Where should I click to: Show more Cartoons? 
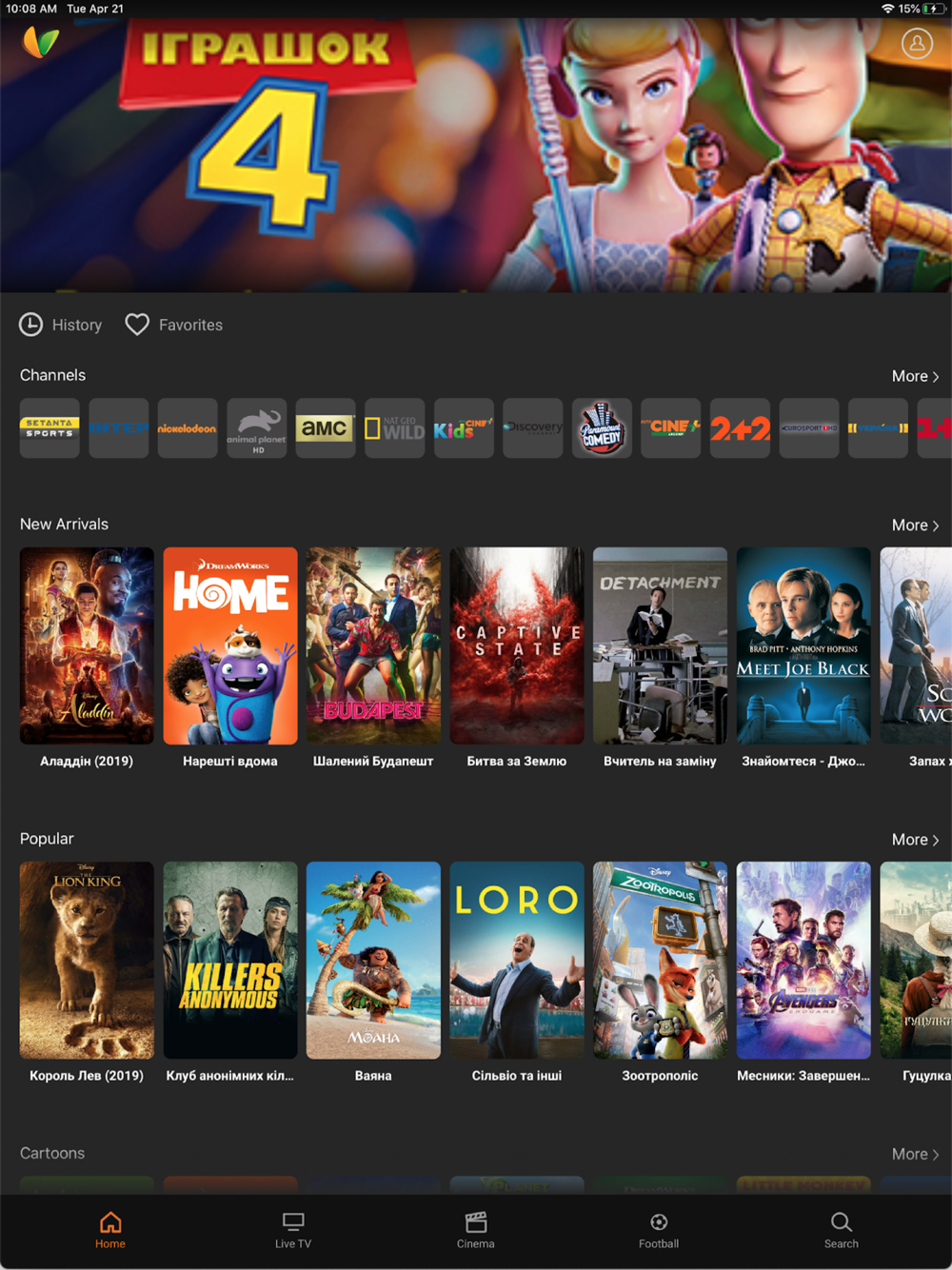point(916,1154)
